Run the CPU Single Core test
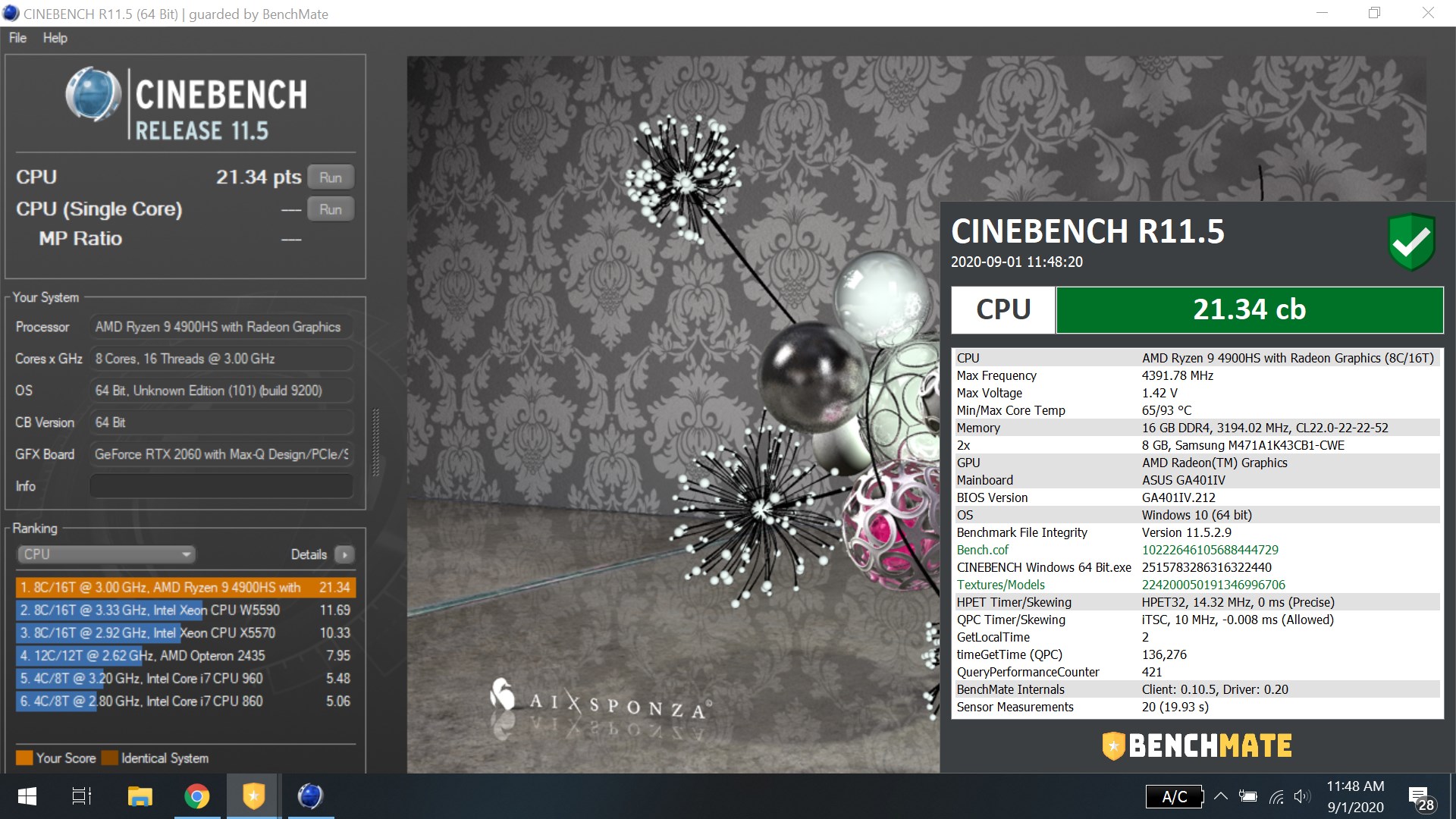The image size is (1456, 819). [x=331, y=209]
